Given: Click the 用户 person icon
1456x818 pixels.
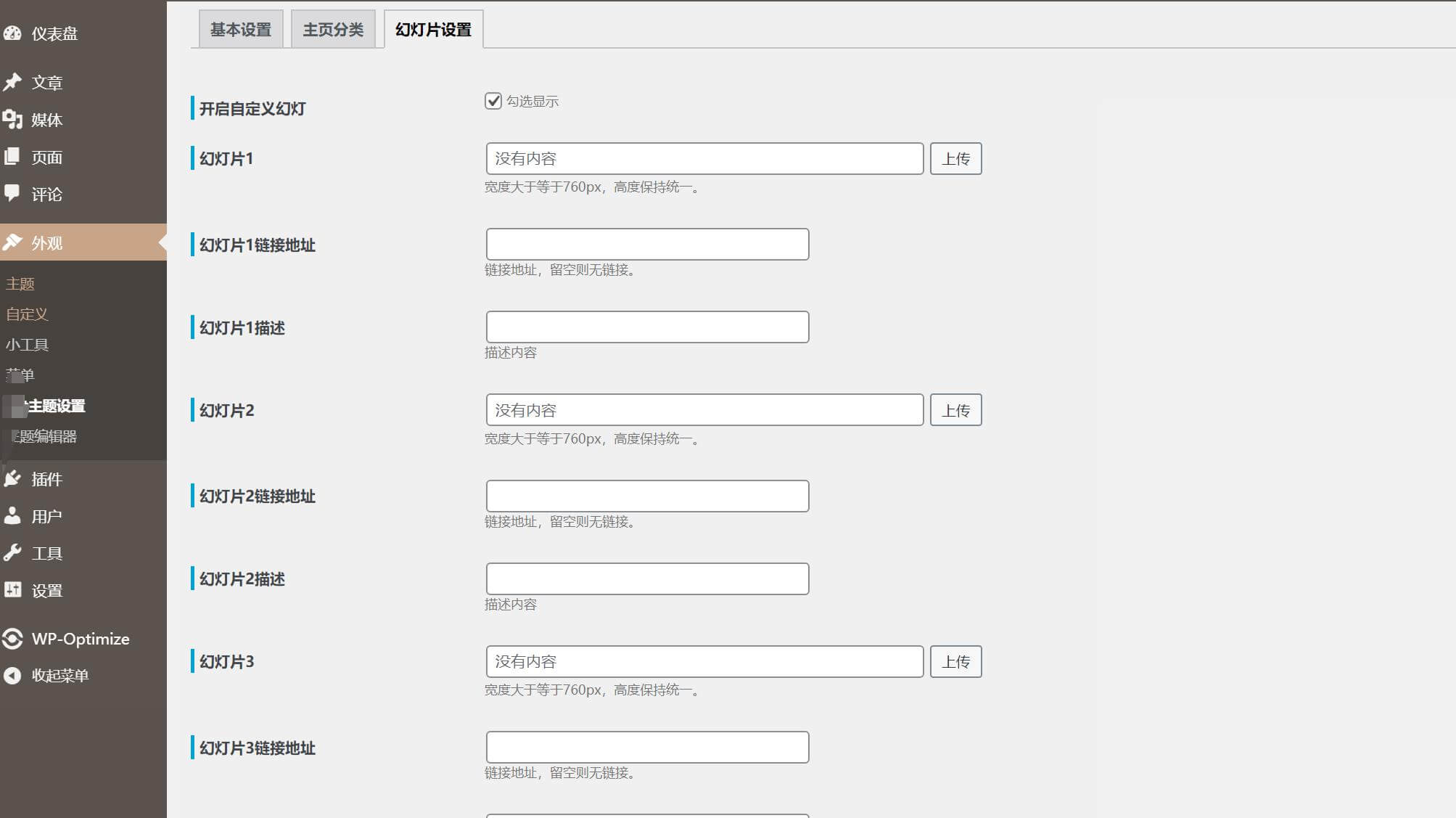Looking at the screenshot, I should 12,516.
